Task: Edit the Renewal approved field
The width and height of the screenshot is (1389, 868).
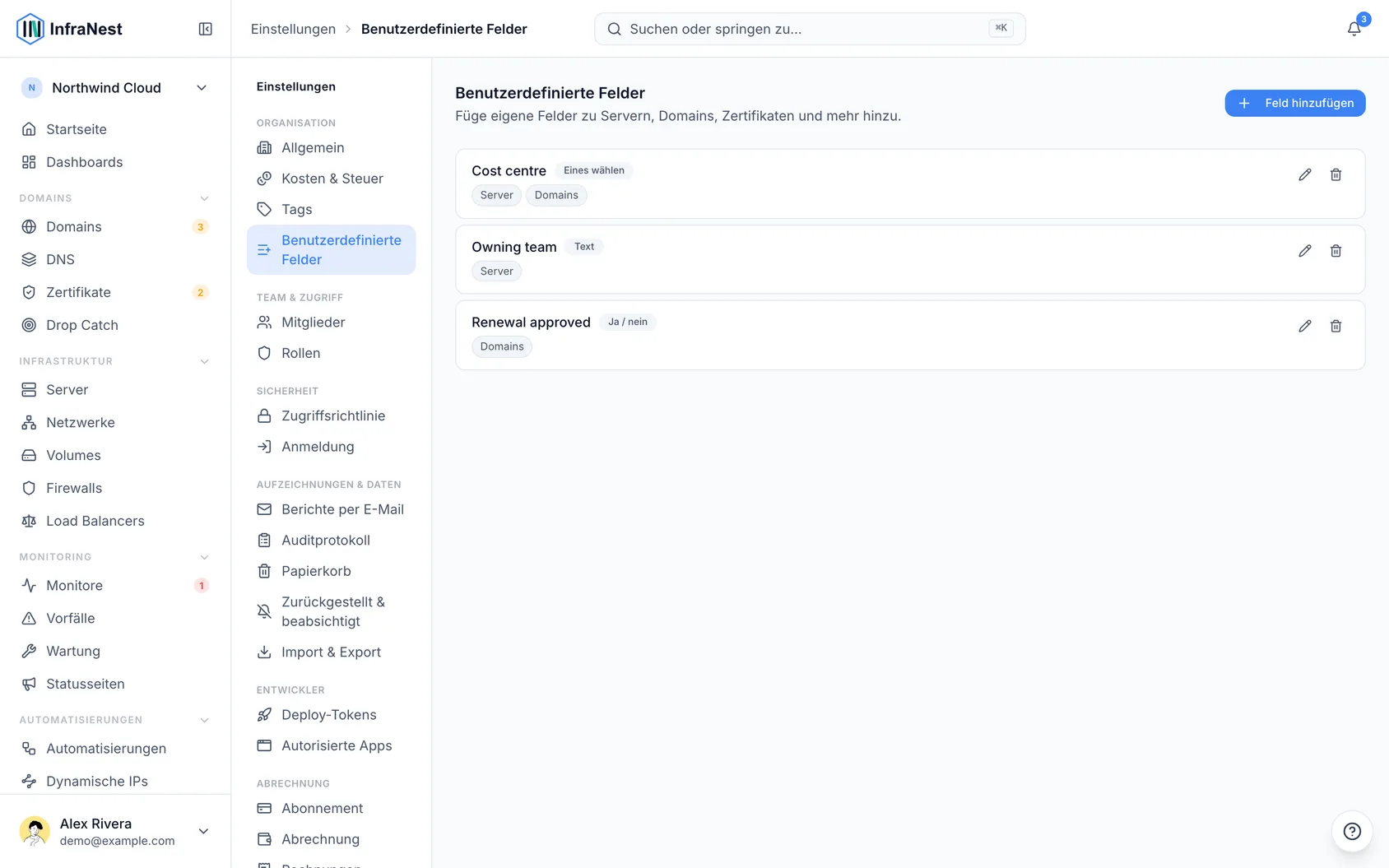Action: tap(1305, 326)
